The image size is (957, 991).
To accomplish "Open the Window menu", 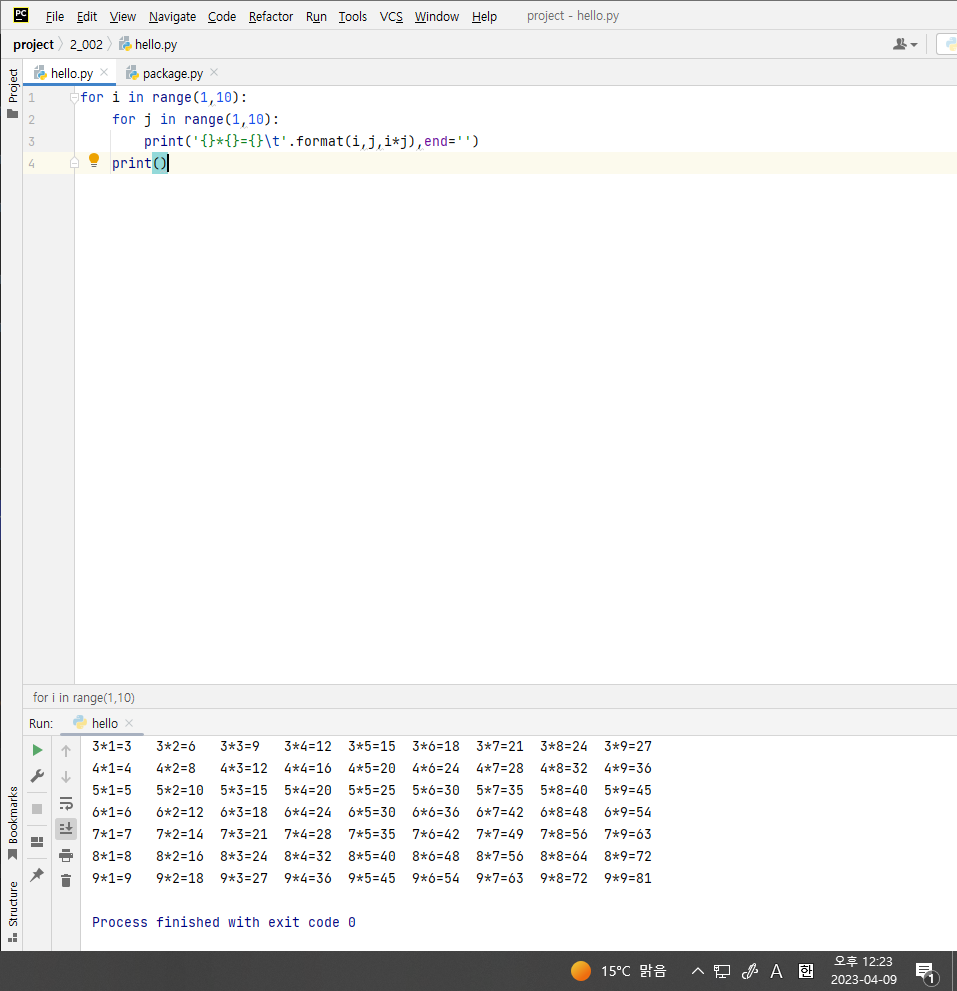I will [437, 16].
